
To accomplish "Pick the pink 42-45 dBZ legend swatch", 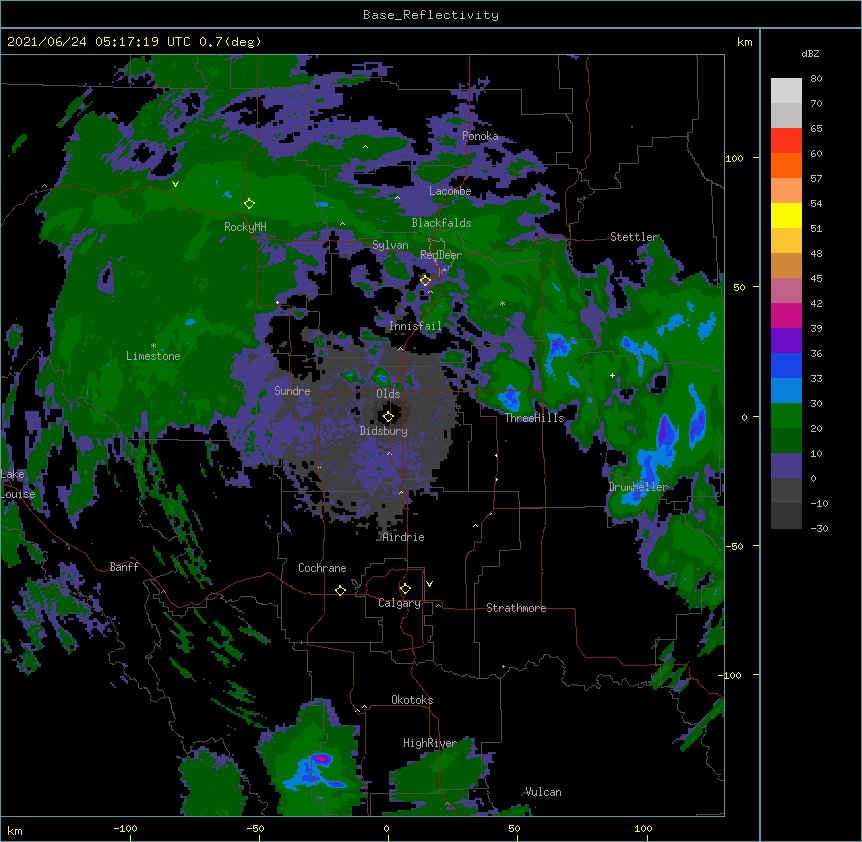I will coord(786,291).
